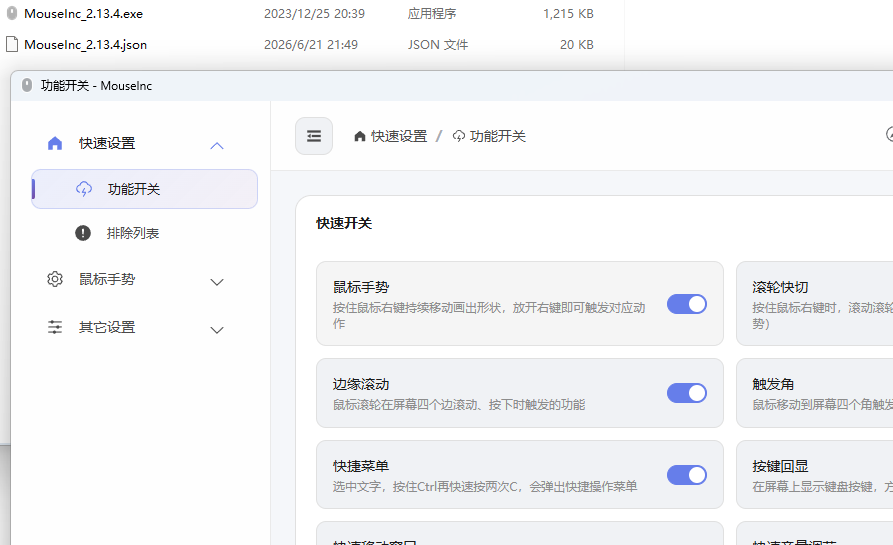Image resolution: width=893 pixels, height=545 pixels.
Task: Click the 滚轮快切 card title
Action: (780, 287)
